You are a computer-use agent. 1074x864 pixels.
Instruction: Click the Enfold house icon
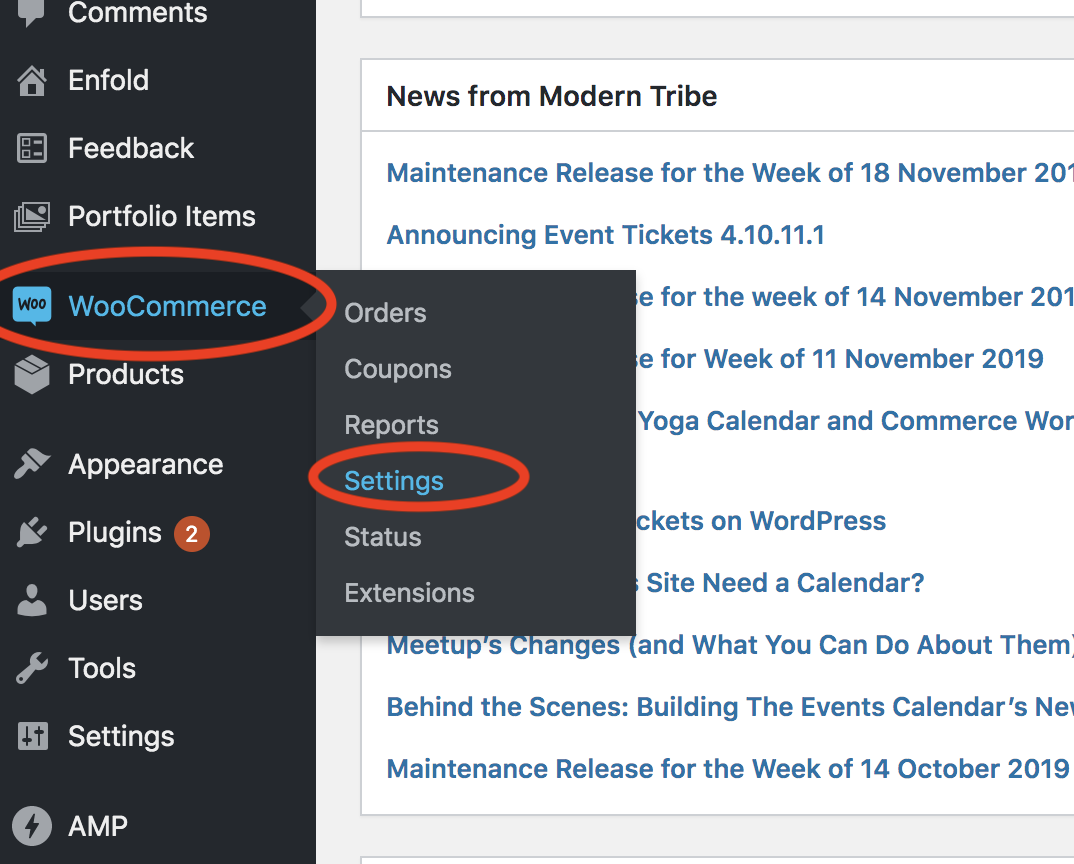pos(32,81)
